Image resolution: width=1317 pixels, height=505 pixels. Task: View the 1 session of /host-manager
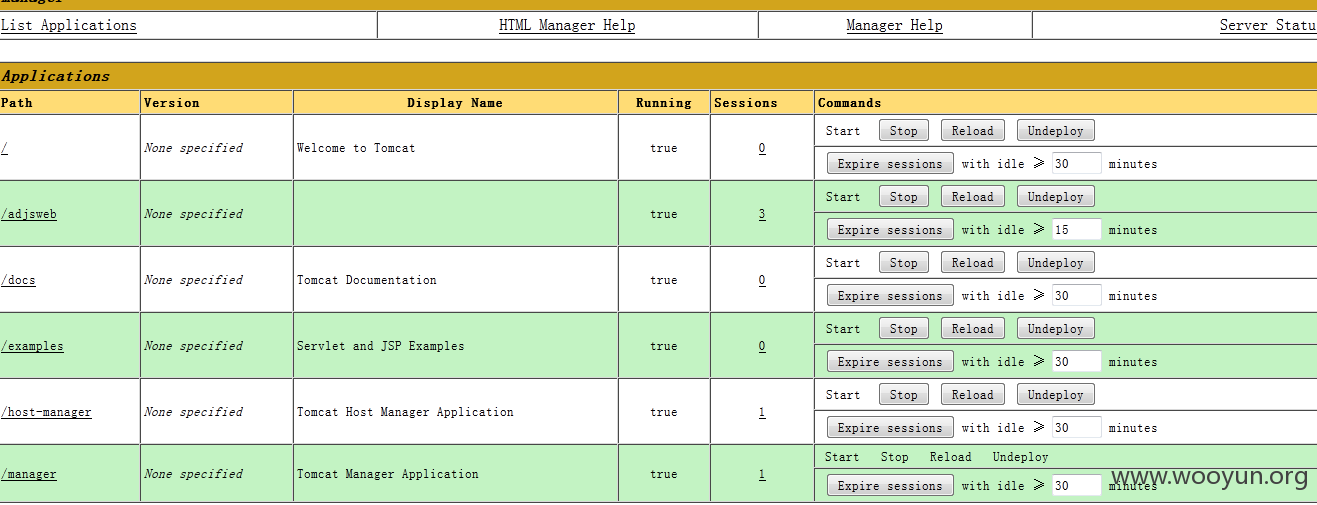pos(762,412)
